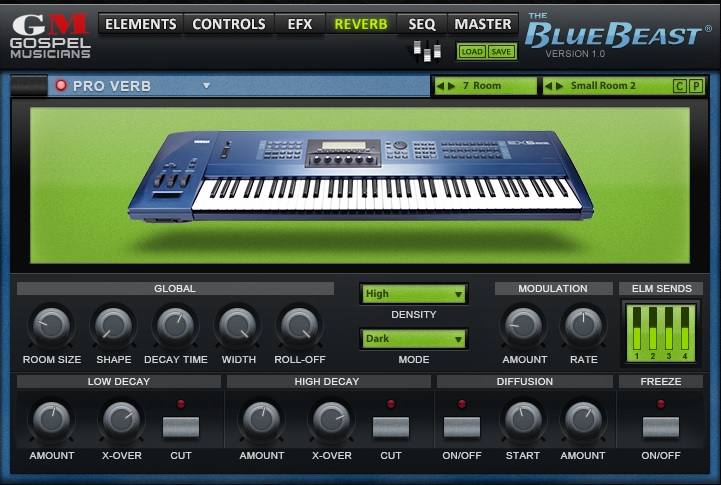721x485 pixels.
Task: Toggle the Pro Verb red power LED
Action: [61, 86]
